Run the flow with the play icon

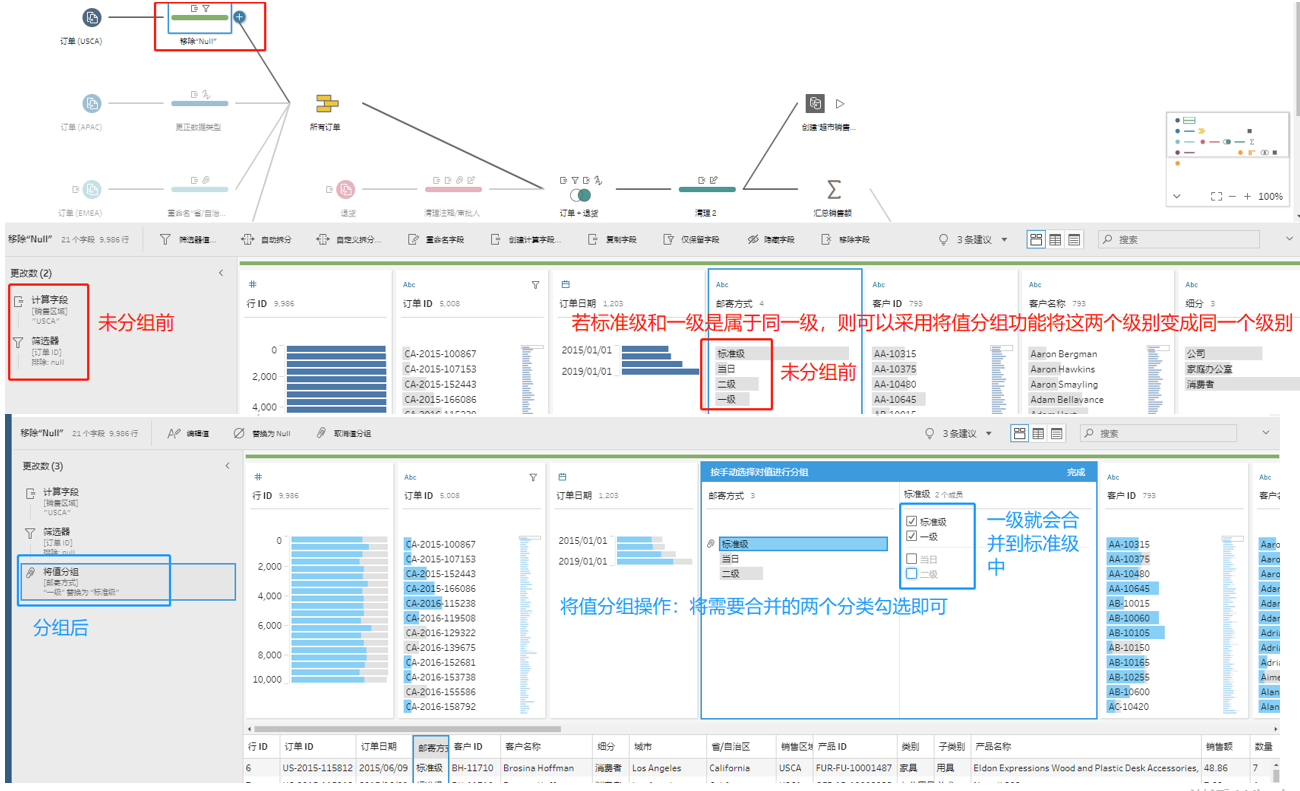[x=839, y=102]
